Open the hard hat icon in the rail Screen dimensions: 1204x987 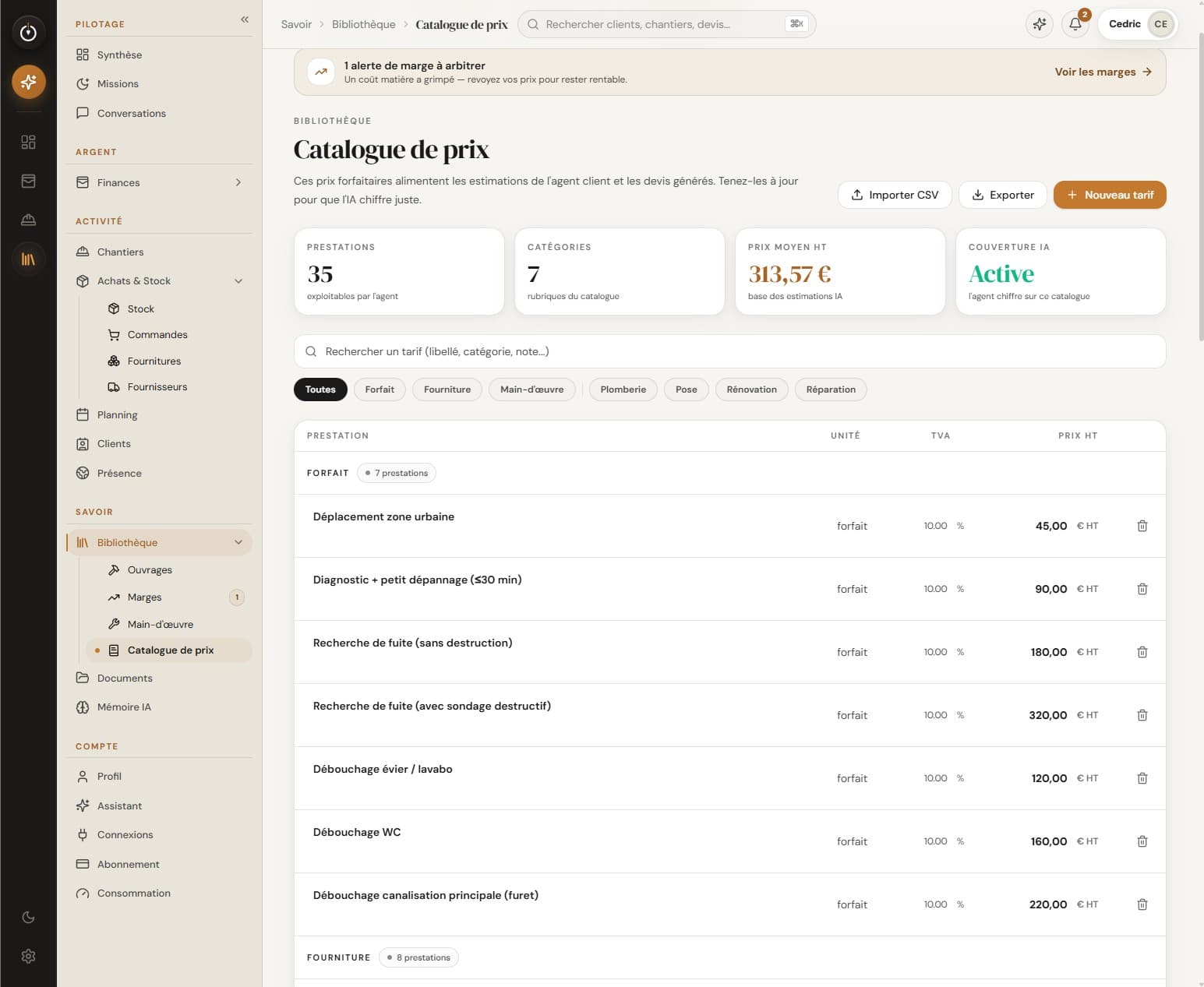[x=28, y=220]
